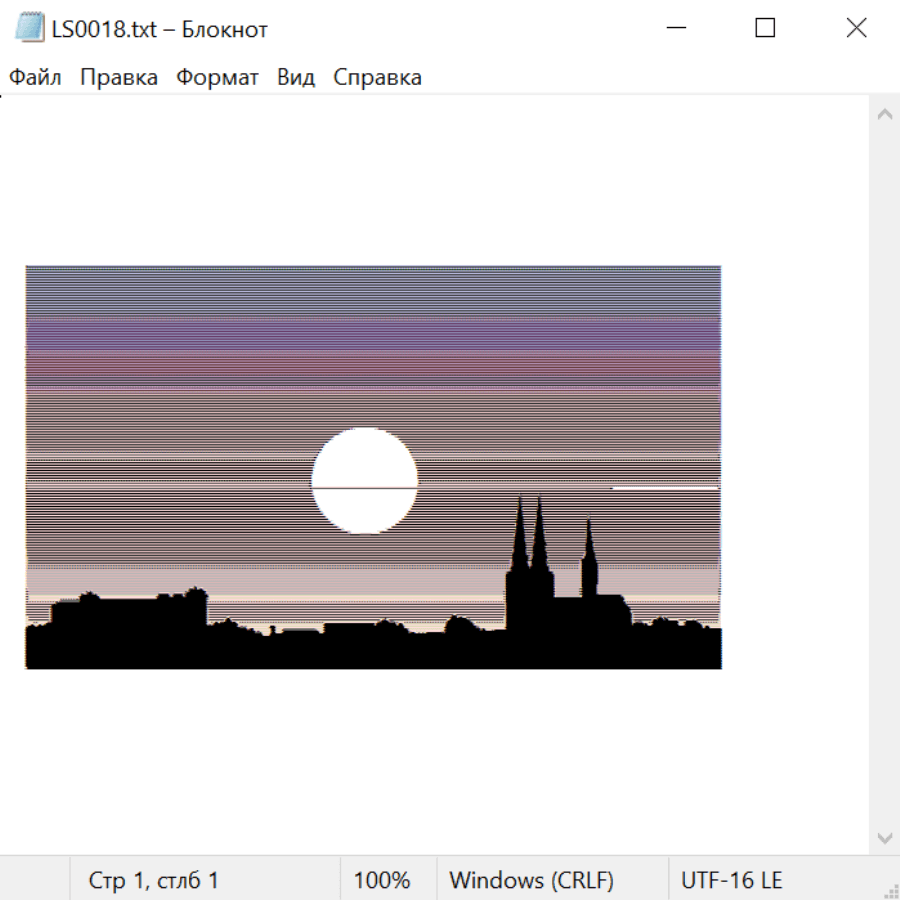Image resolution: width=900 pixels, height=900 pixels.
Task: Open the Файл menu
Action: [x=36, y=78]
